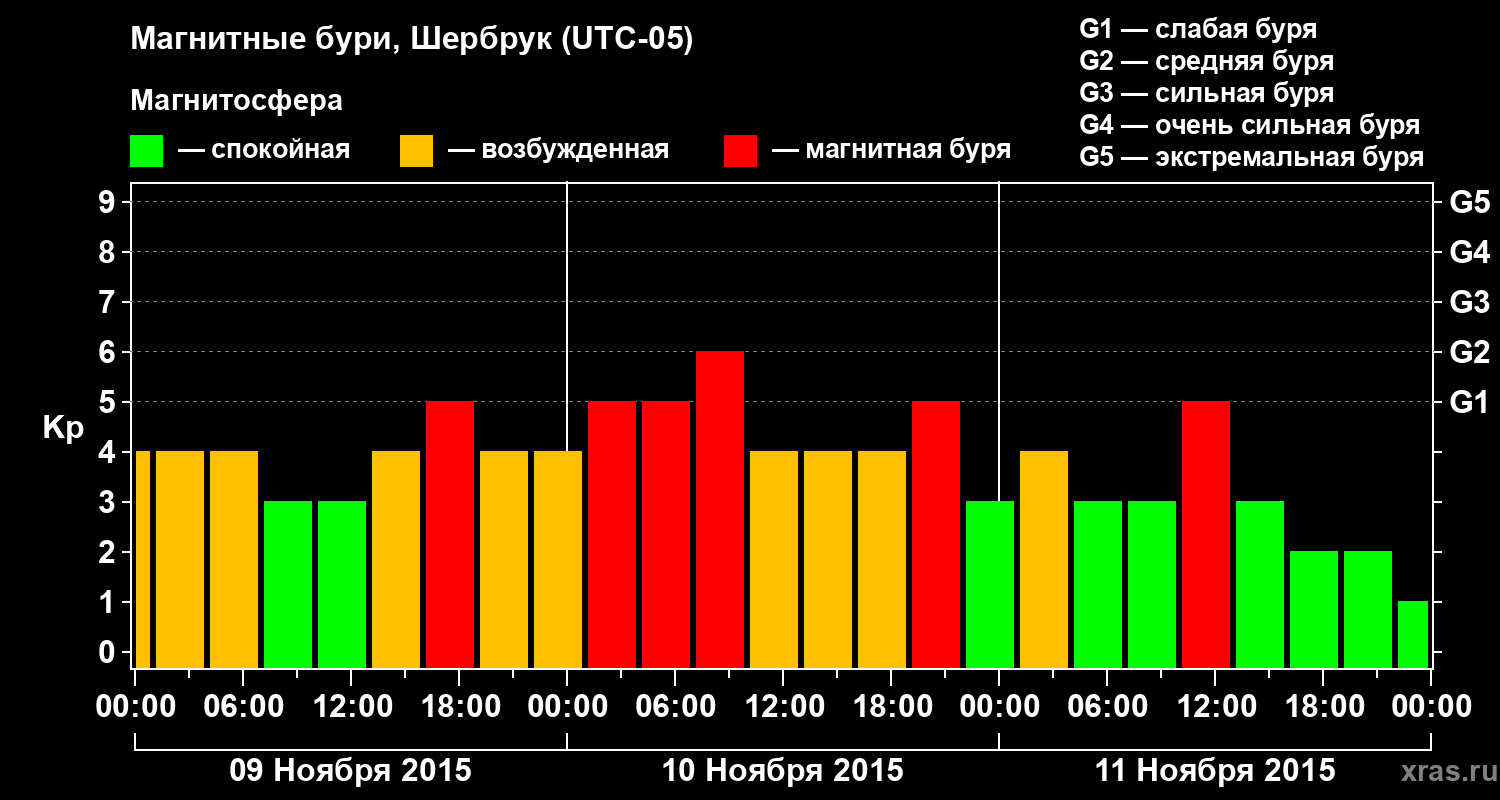Click the 'Kp' vertical axis label
Image resolution: width=1500 pixels, height=800 pixels.
click(63, 428)
